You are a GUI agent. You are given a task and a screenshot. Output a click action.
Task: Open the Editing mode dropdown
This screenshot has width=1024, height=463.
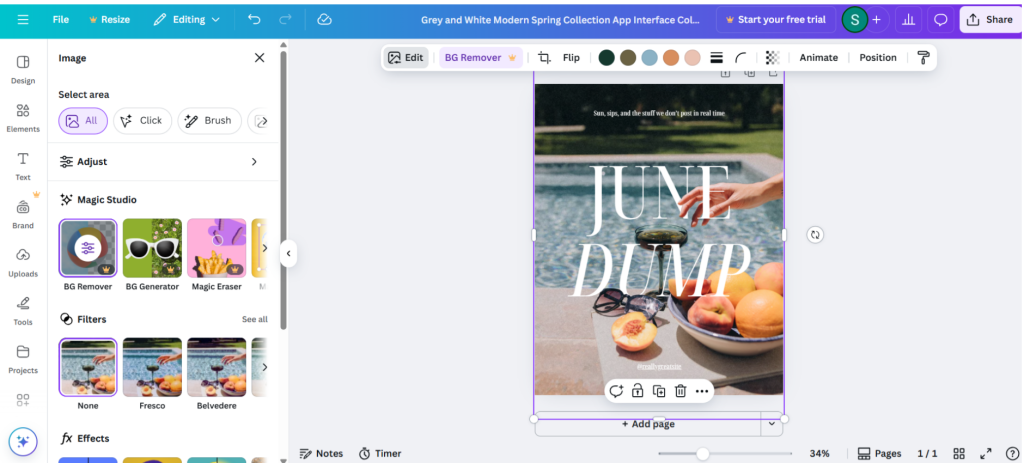click(187, 19)
